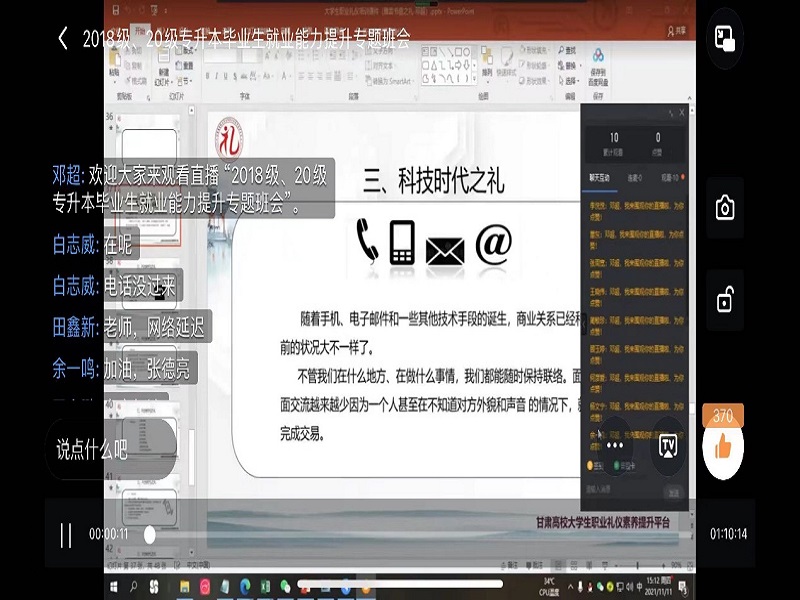Screen dimensions: 800x600
Task: Click 邓超's welcome message in chat
Action: point(190,189)
